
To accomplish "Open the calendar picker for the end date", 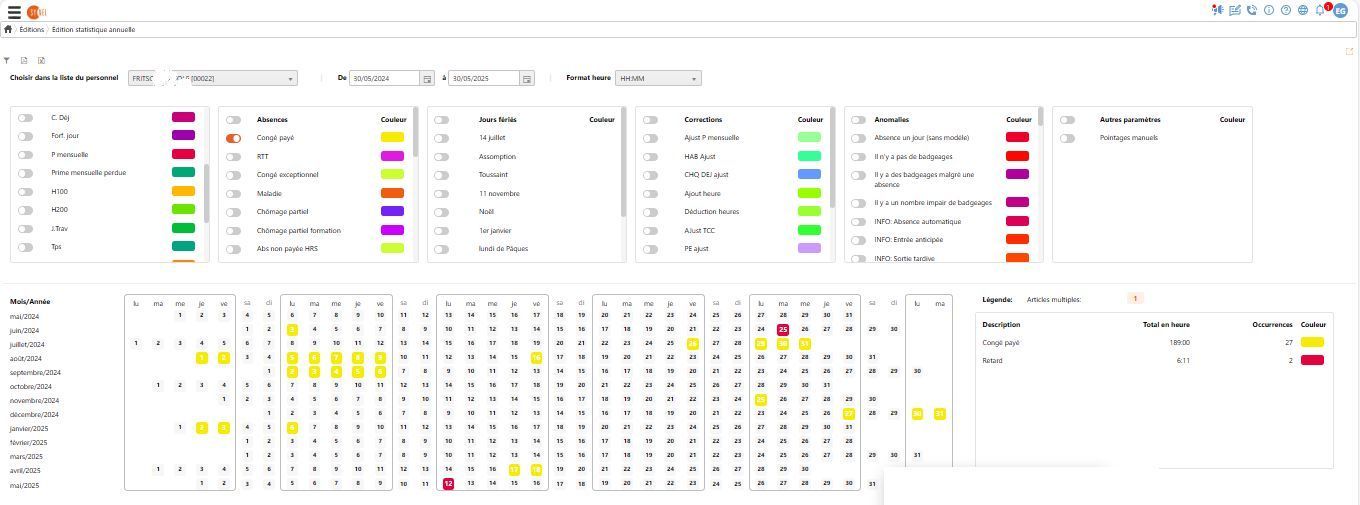I will click(527, 79).
